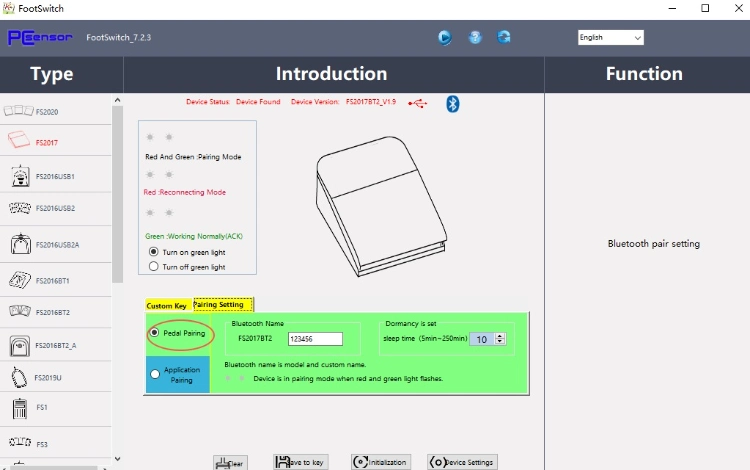Click the blue play icon in header

click(444, 37)
